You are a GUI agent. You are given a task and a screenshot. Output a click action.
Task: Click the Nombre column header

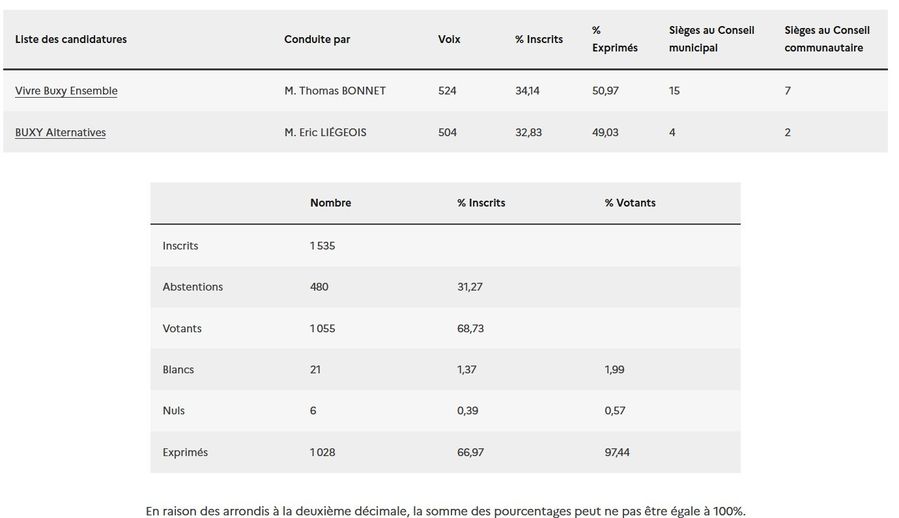tap(330, 203)
